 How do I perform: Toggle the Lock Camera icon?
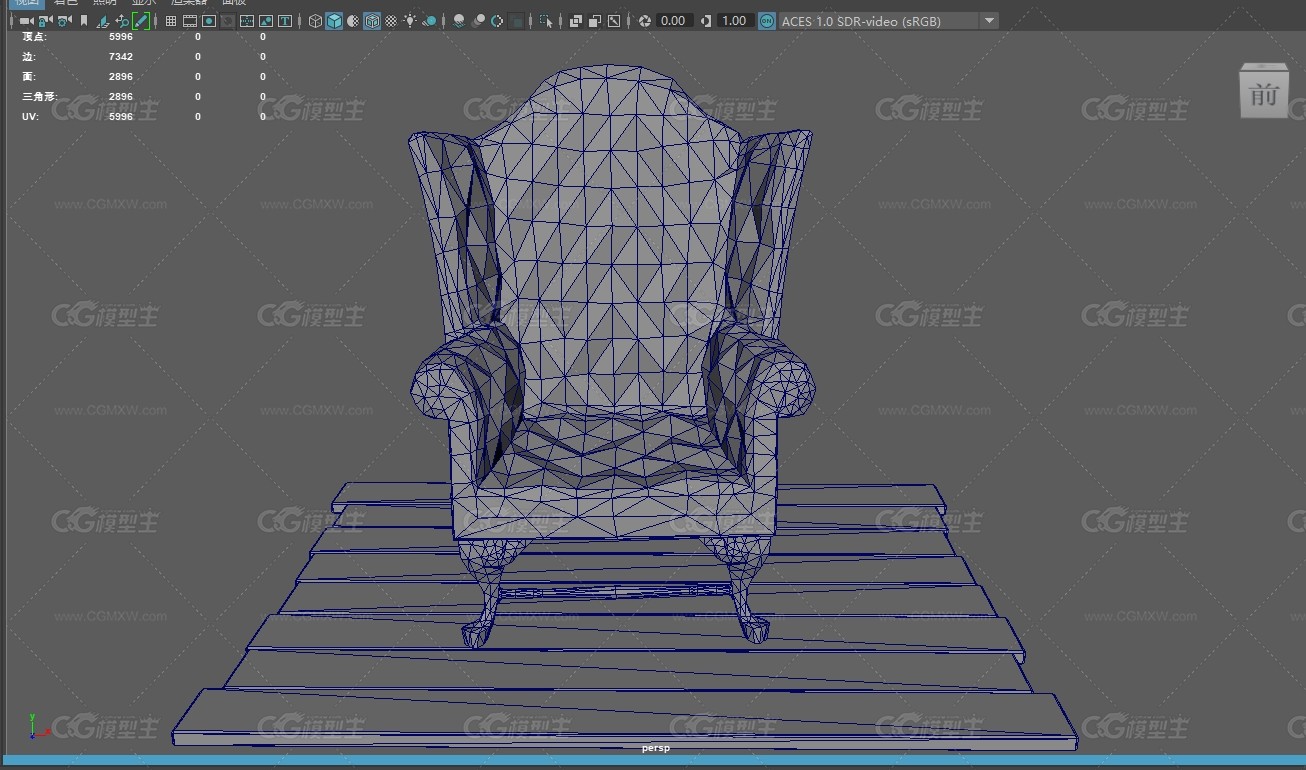[x=45, y=20]
